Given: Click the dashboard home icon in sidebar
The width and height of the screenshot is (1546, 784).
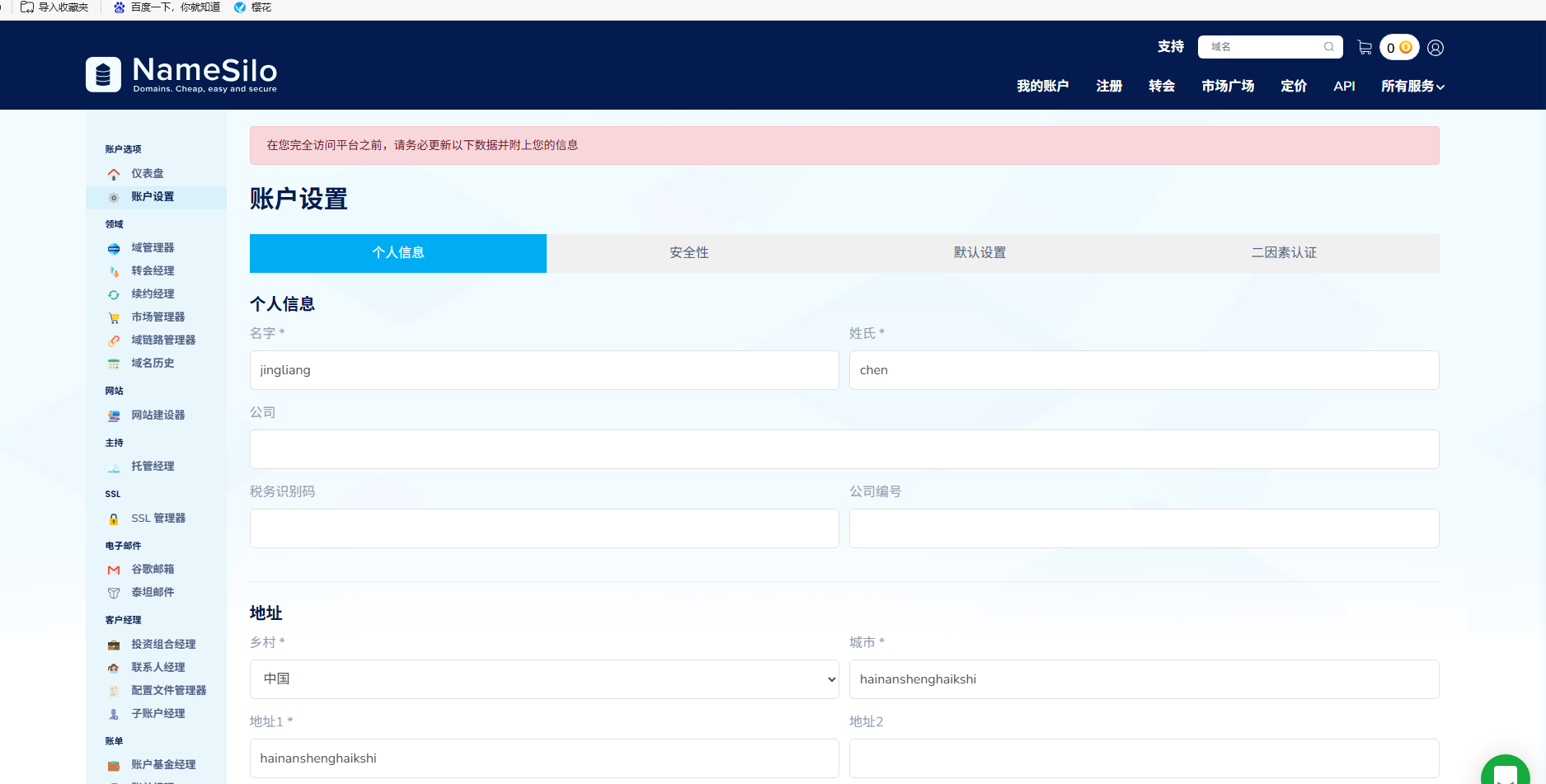Looking at the screenshot, I should click(114, 174).
